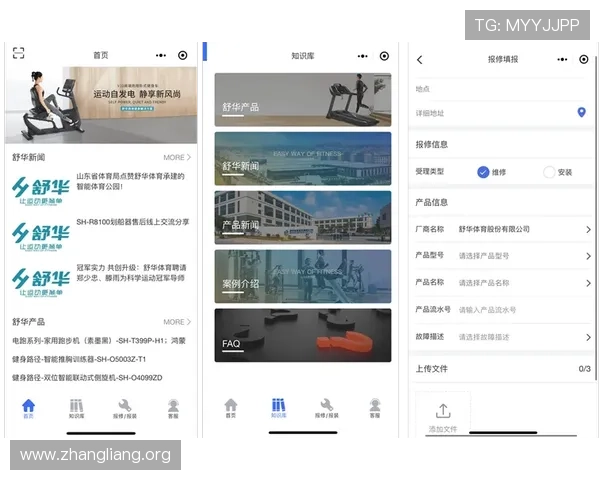
Task: Tap the upload arrow 添加文件 icon
Action: click(x=443, y=412)
